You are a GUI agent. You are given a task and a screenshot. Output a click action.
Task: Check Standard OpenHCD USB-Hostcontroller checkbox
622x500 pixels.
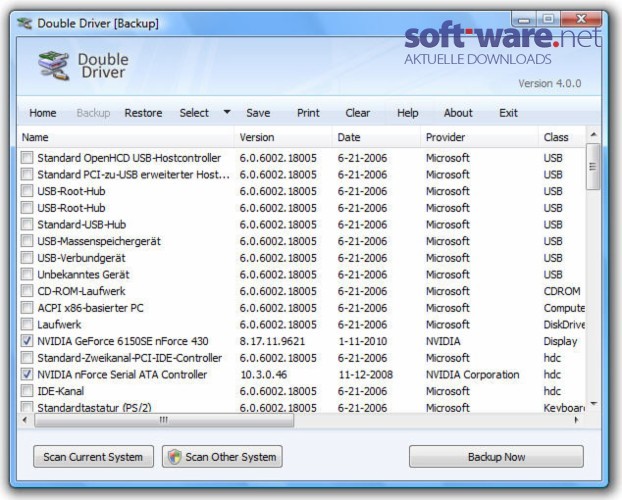(27, 158)
